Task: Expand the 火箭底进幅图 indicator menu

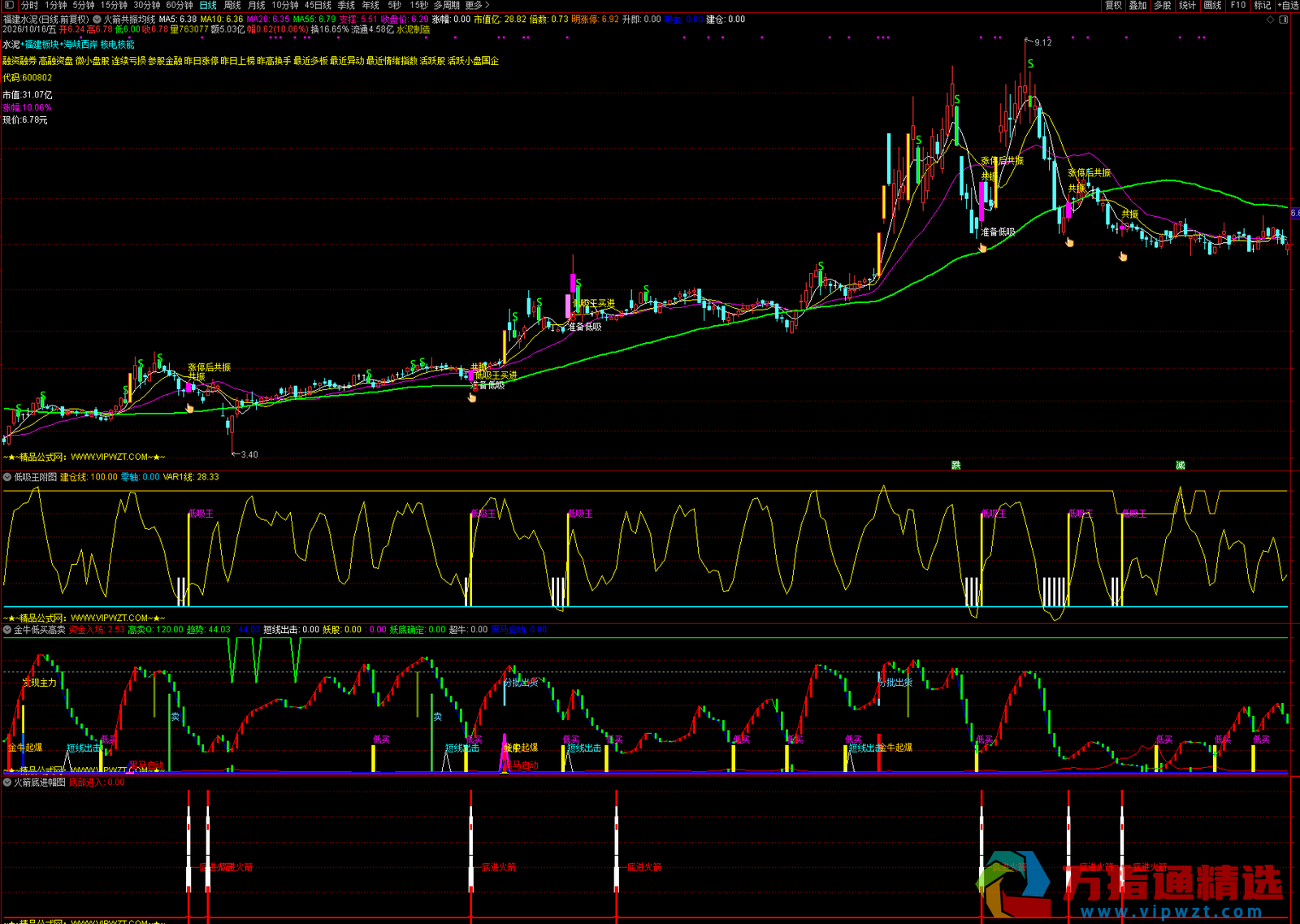Action: coord(7,783)
